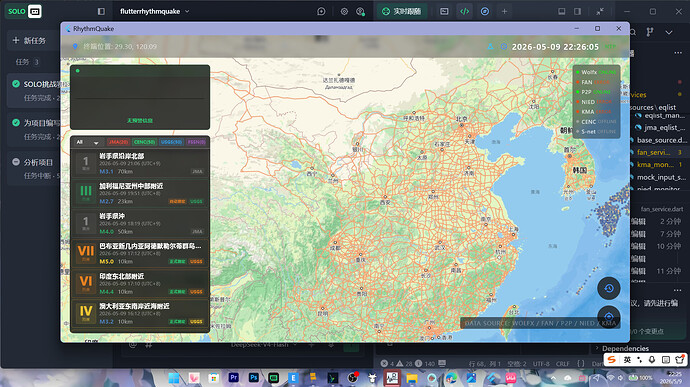
Task: Click the location pin icon in RhythmQuake
Action: pos(75,46)
